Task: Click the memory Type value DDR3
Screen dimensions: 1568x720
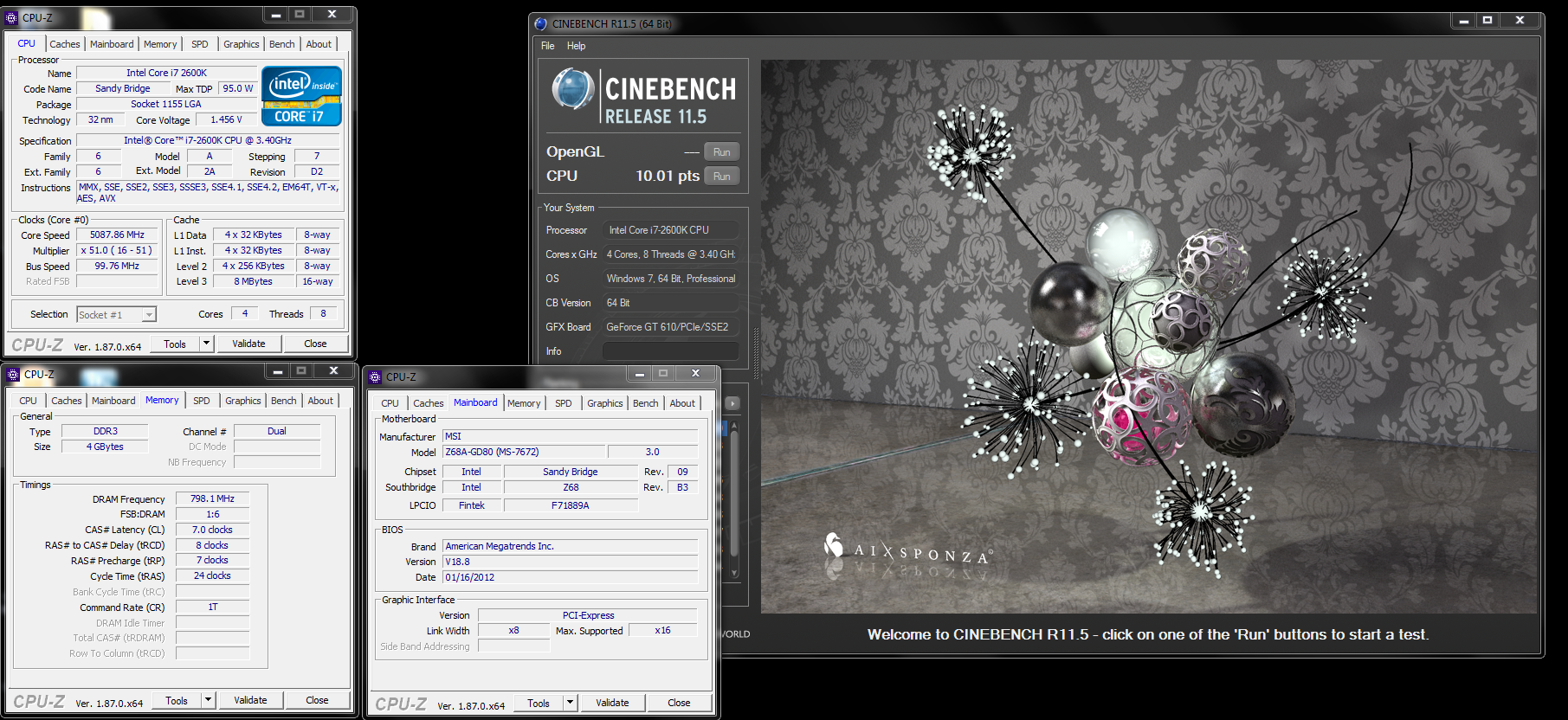Action: point(105,432)
